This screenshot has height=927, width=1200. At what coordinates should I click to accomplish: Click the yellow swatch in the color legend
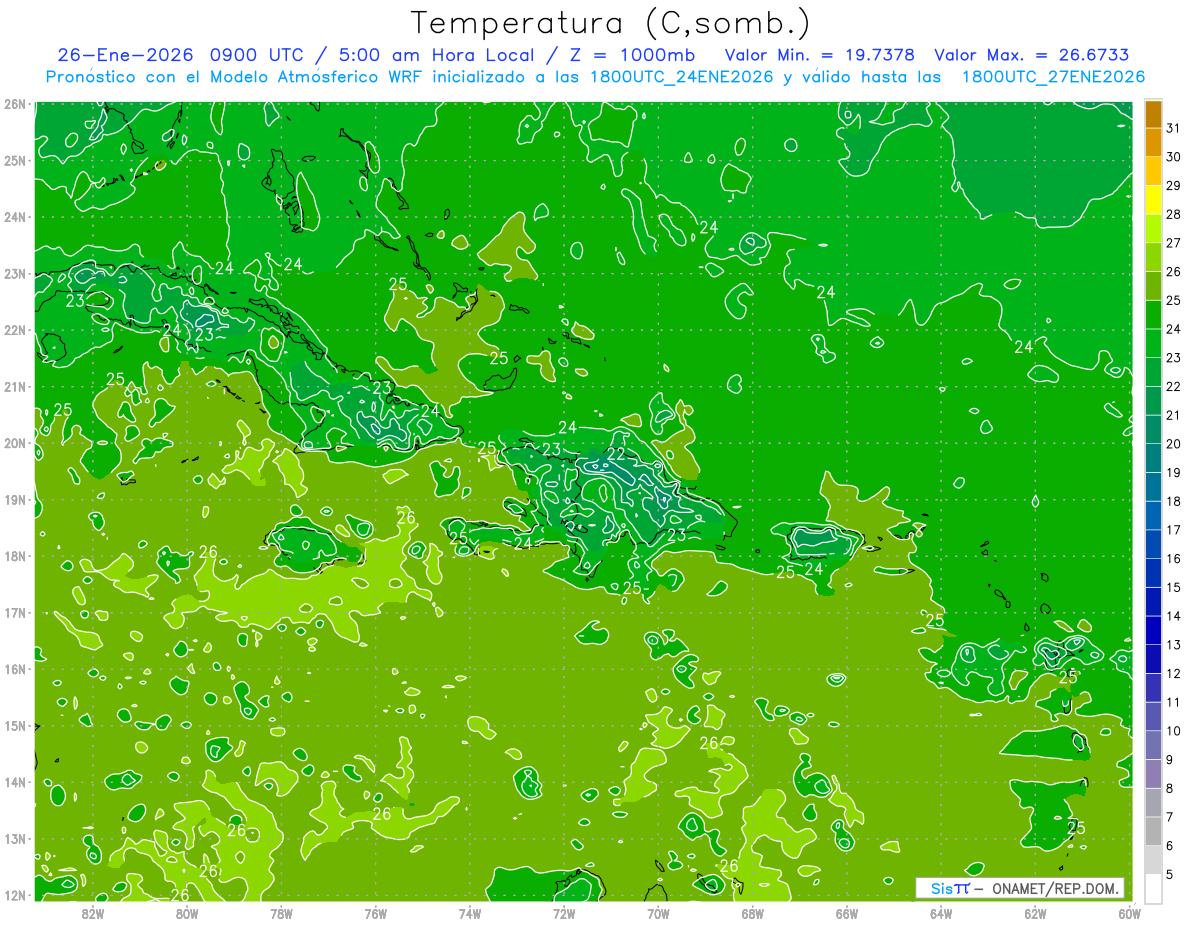coord(1153,200)
